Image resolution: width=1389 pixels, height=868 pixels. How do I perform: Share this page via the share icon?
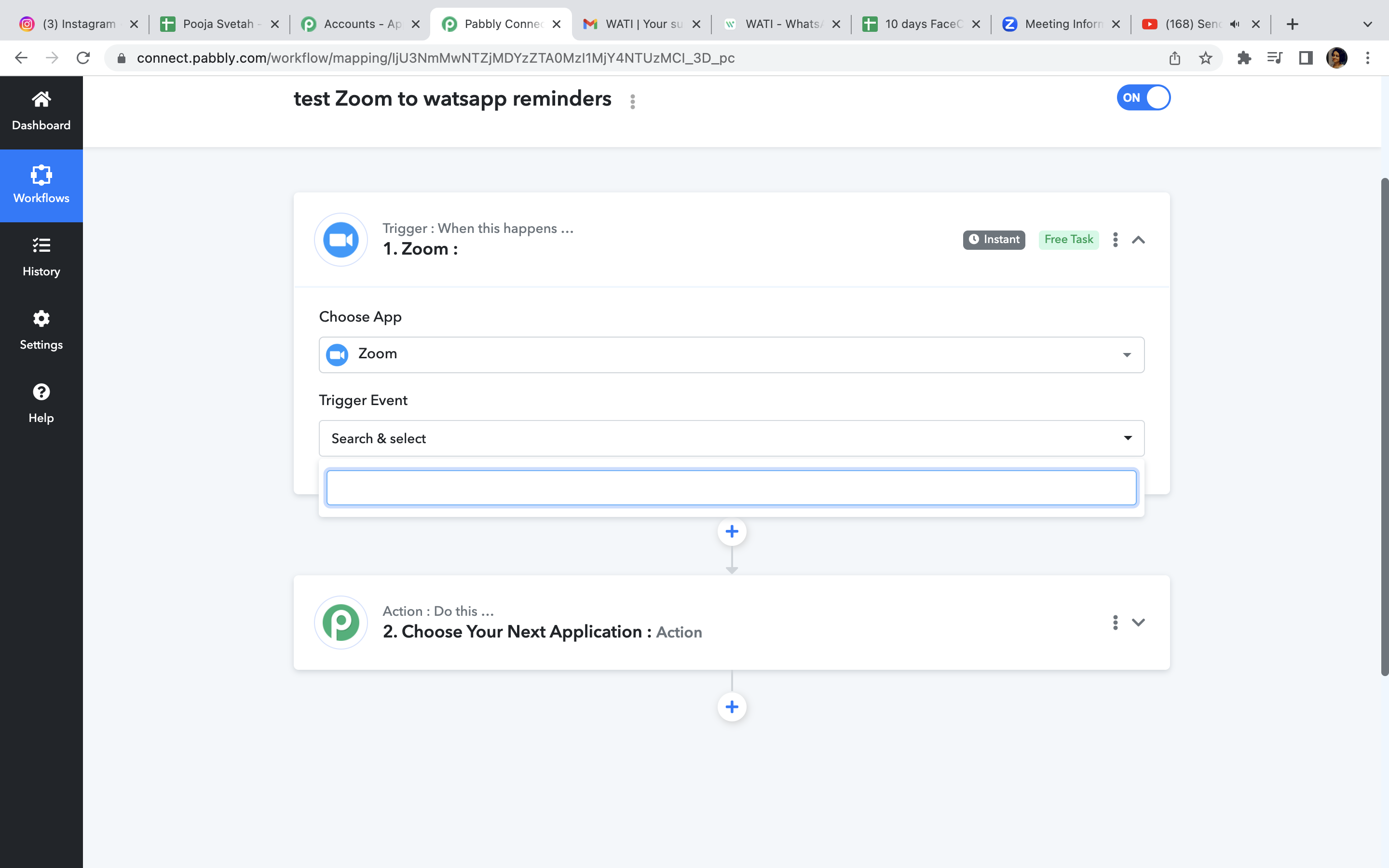pyautogui.click(x=1175, y=58)
